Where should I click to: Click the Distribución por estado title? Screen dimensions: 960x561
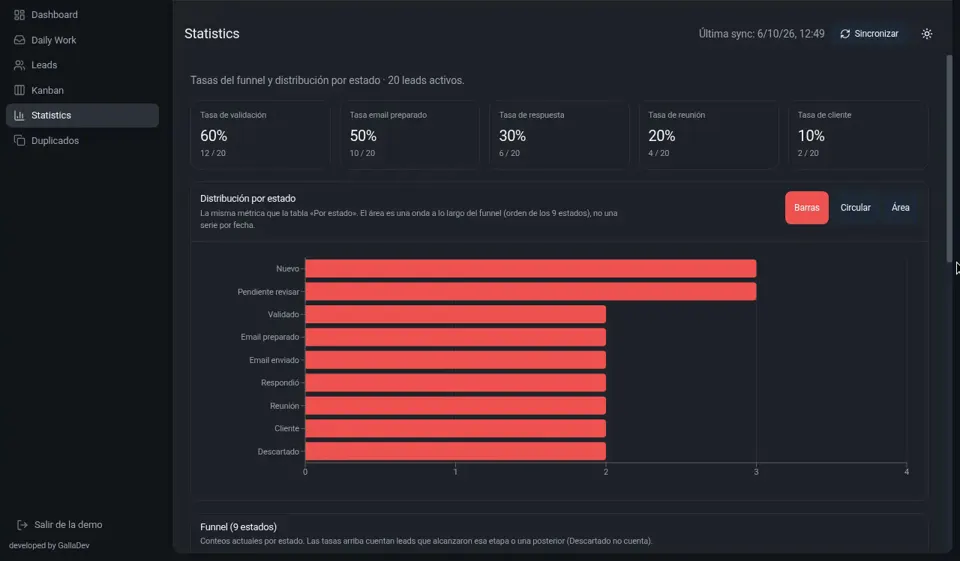[248, 198]
